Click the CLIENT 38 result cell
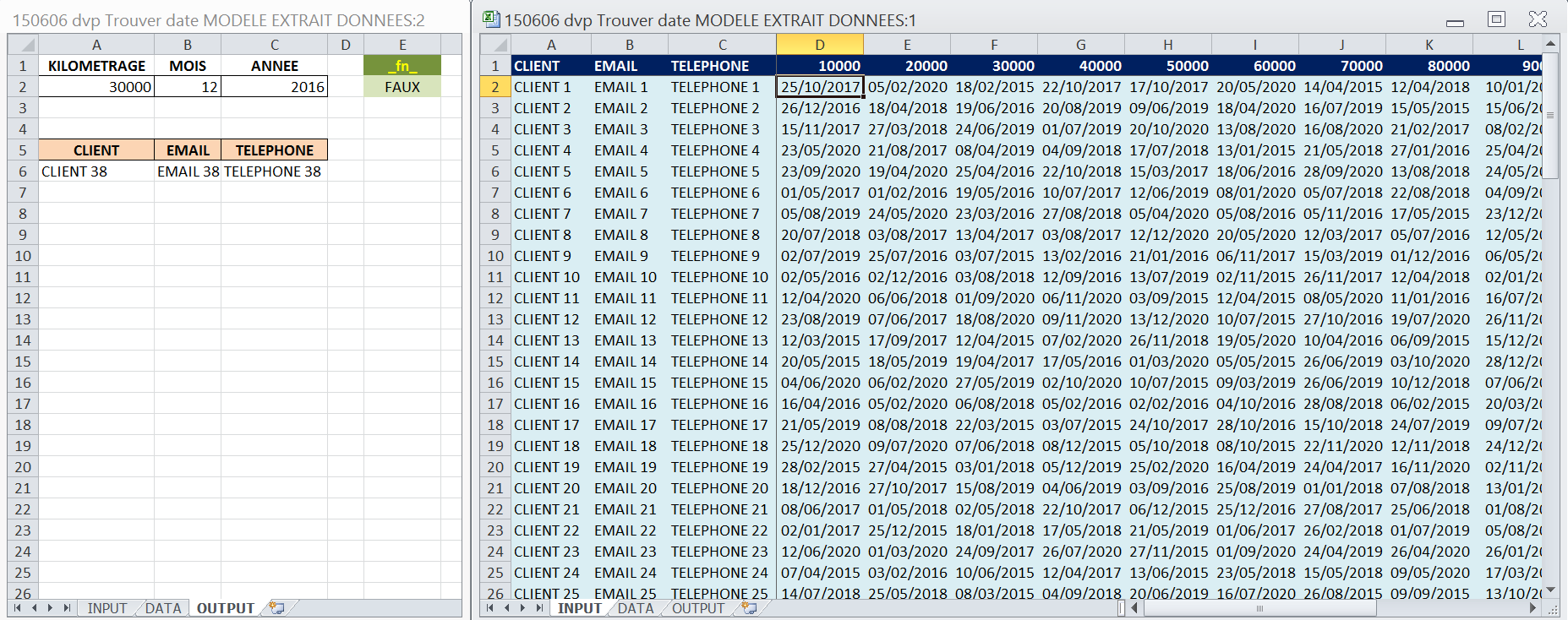This screenshot has width=1568, height=620. click(96, 171)
